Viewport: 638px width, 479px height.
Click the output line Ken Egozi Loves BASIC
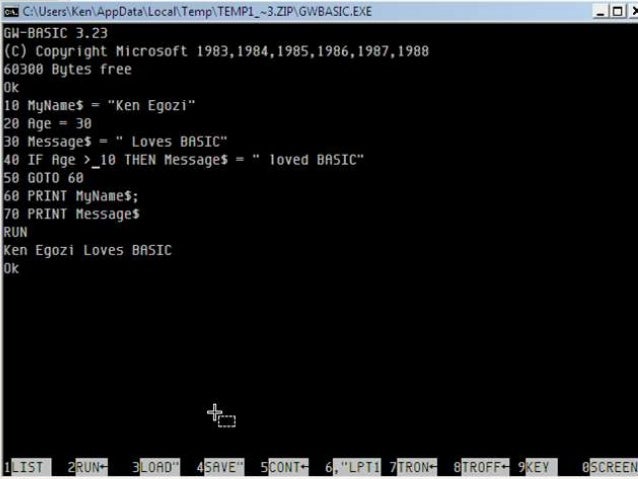pyautogui.click(x=88, y=250)
